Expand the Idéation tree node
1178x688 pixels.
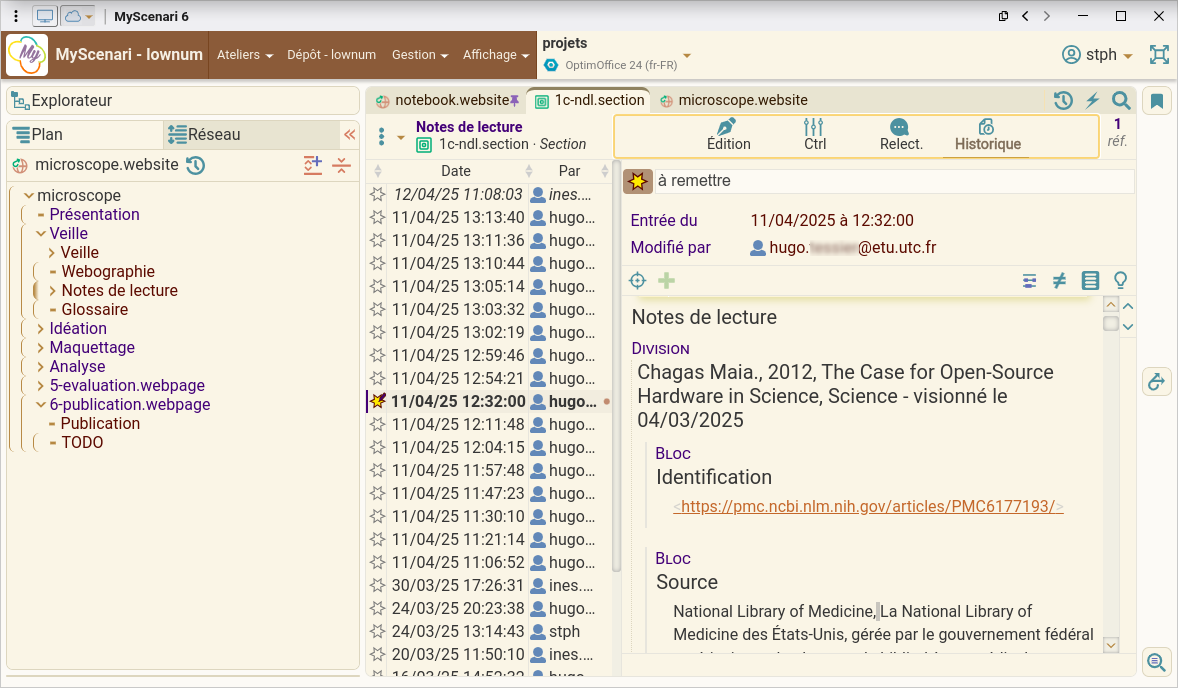tap(40, 328)
